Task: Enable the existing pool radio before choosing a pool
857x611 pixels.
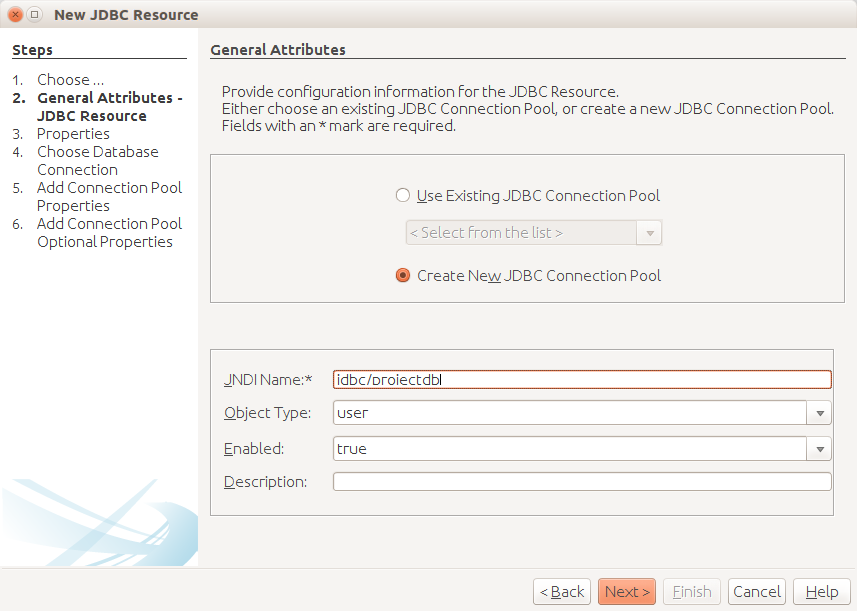Action: coord(403,195)
